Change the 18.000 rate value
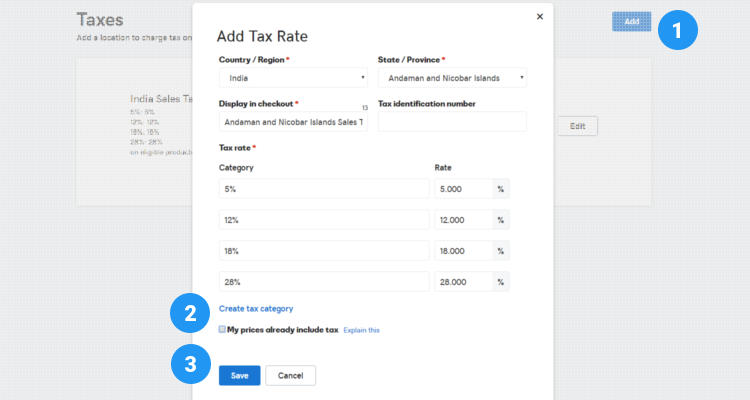The image size is (750, 400). [x=463, y=251]
